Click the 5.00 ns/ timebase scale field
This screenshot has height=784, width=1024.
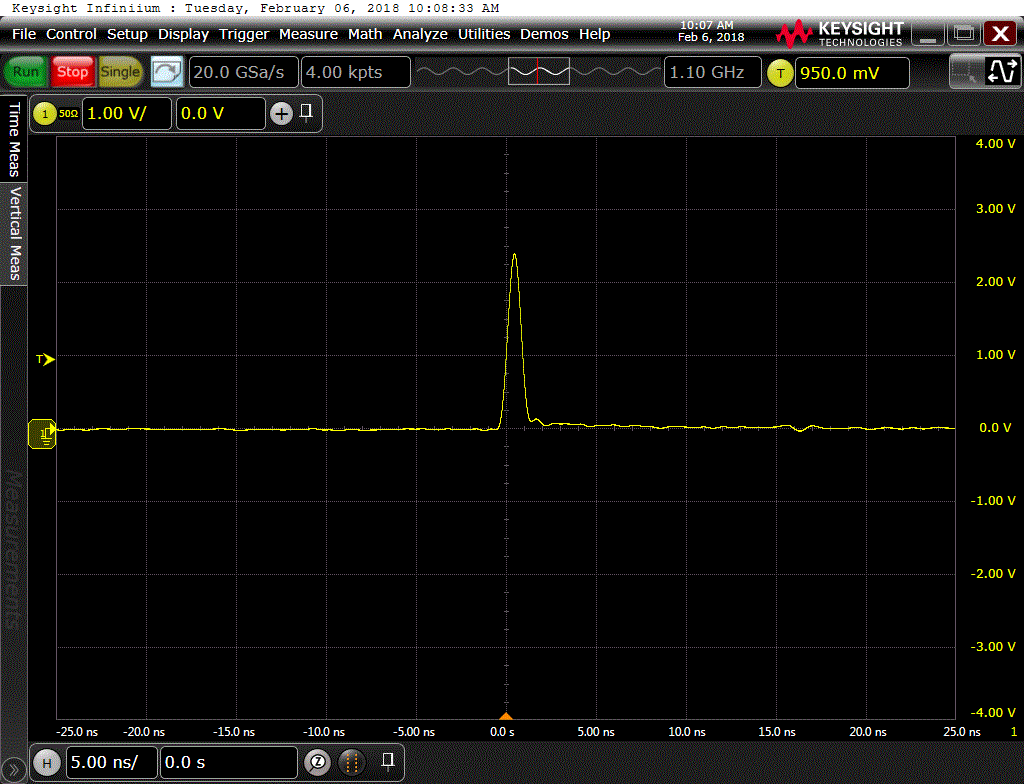click(112, 762)
